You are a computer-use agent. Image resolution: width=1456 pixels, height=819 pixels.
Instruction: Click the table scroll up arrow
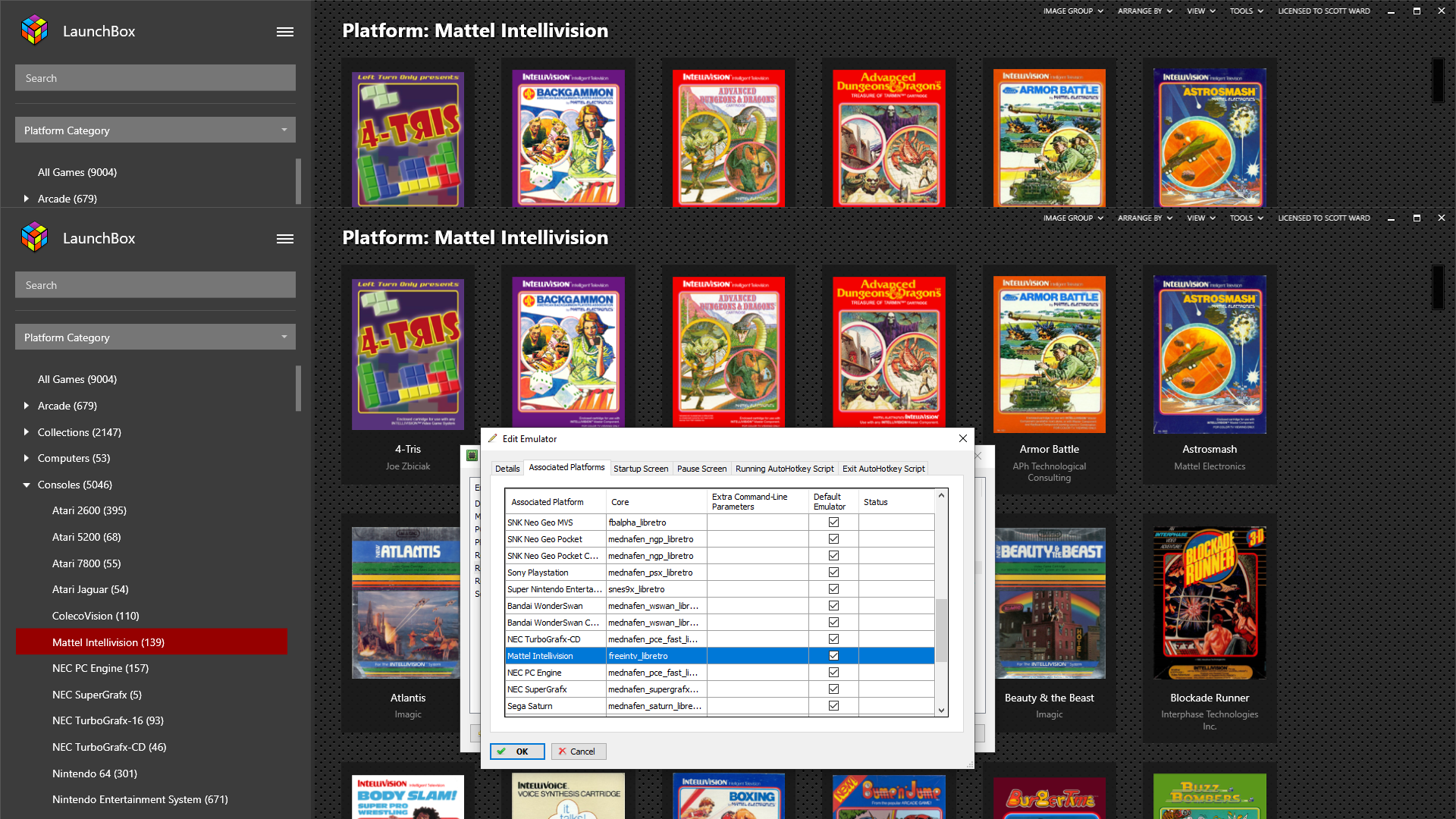941,495
